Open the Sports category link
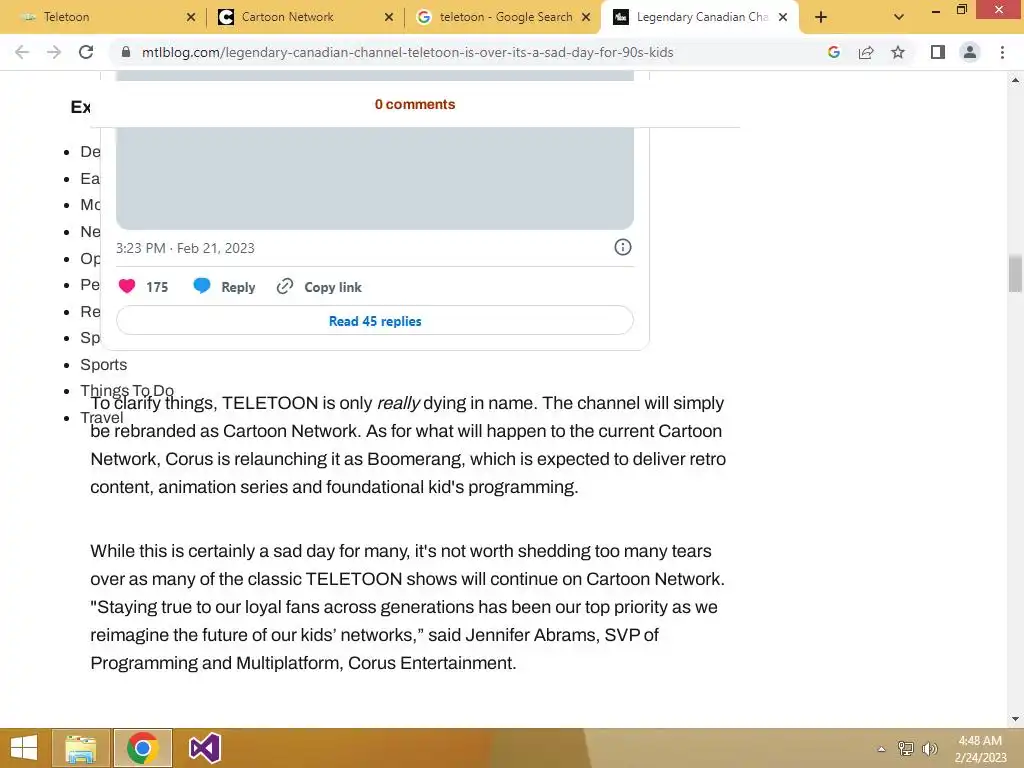1024x768 pixels. coord(104,364)
